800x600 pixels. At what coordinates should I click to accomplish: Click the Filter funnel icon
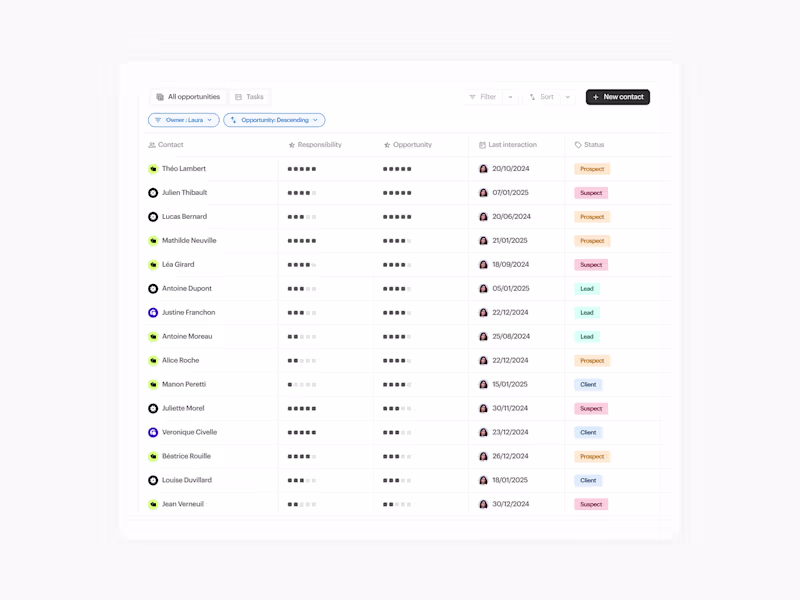472,97
